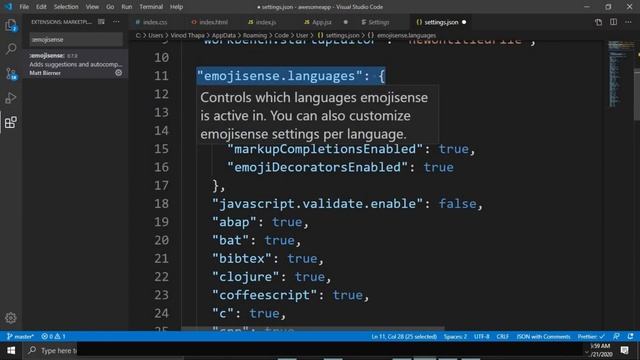The width and height of the screenshot is (640, 360).
Task: Open the Help menu
Action: click(176, 7)
